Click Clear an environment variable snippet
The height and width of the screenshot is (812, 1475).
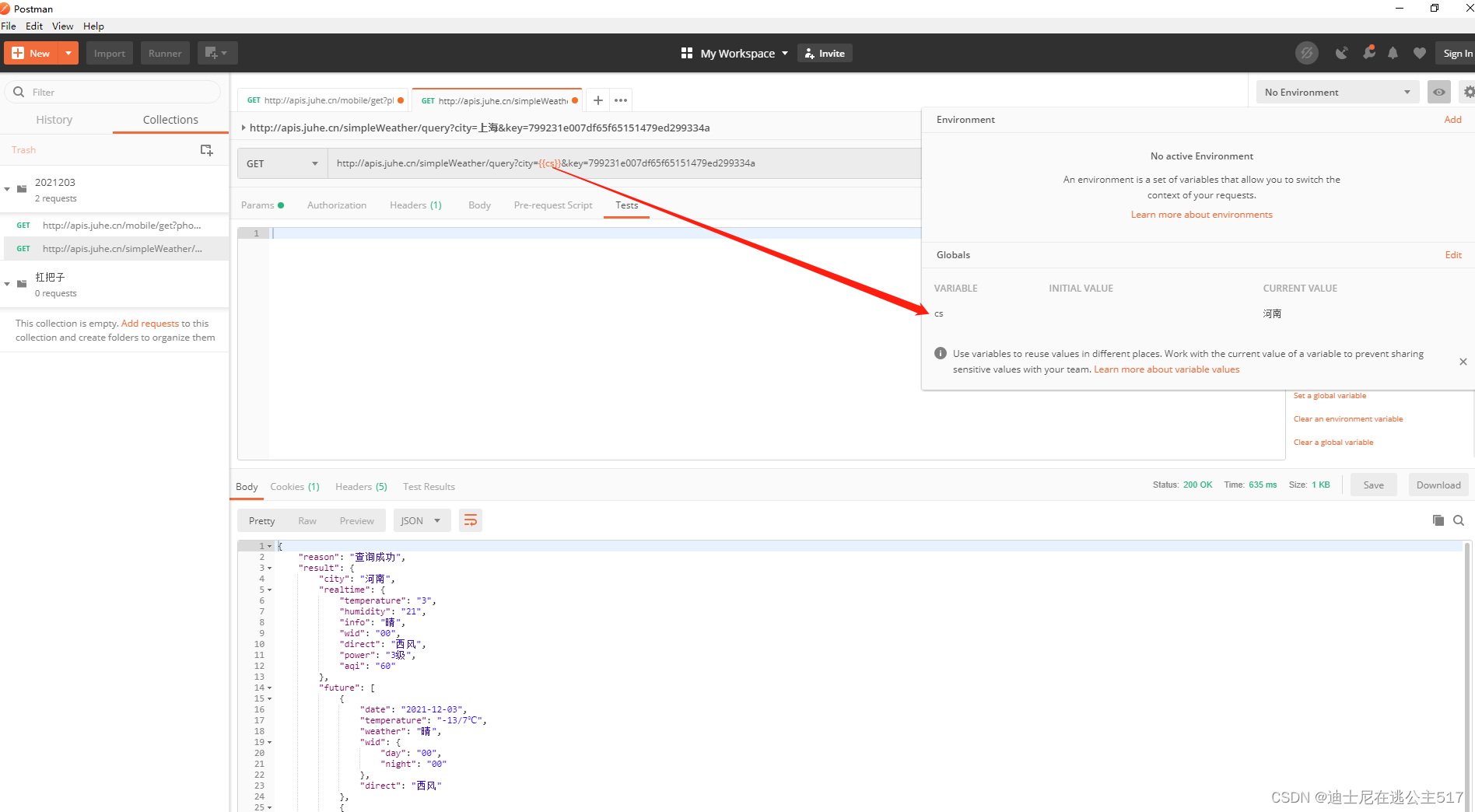(1348, 419)
